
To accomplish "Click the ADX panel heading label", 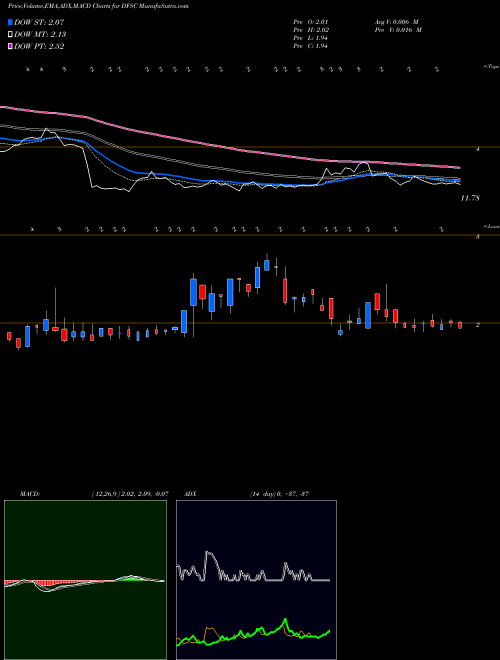I will pyautogui.click(x=190, y=494).
